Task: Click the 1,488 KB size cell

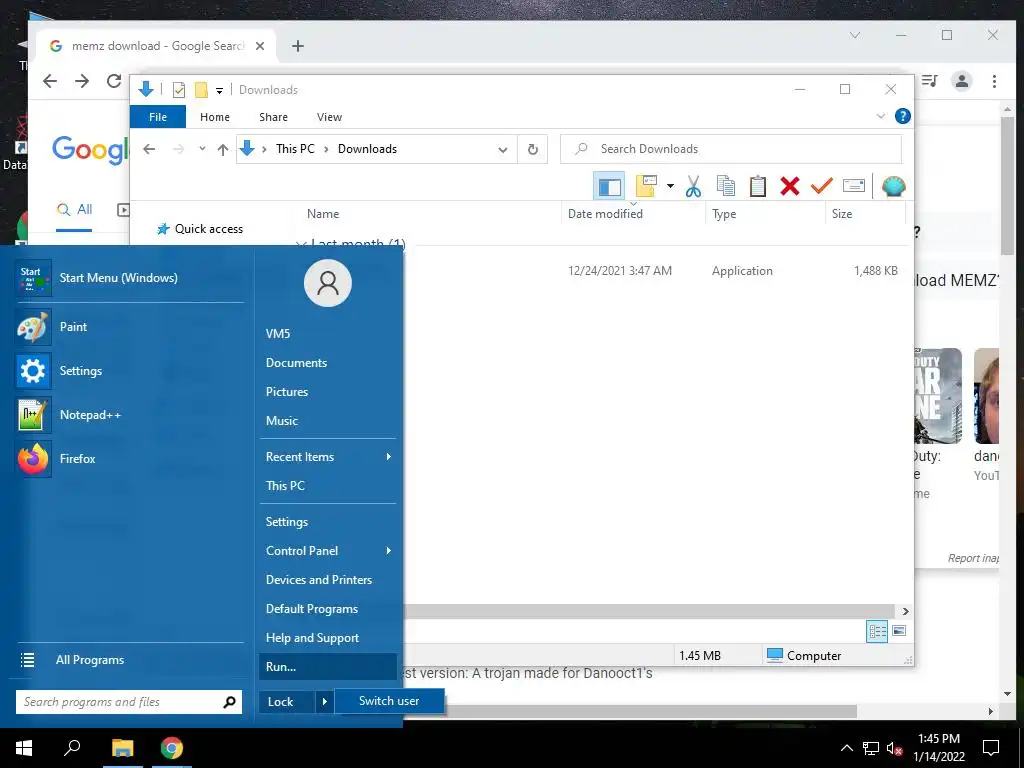Action: 875,270
